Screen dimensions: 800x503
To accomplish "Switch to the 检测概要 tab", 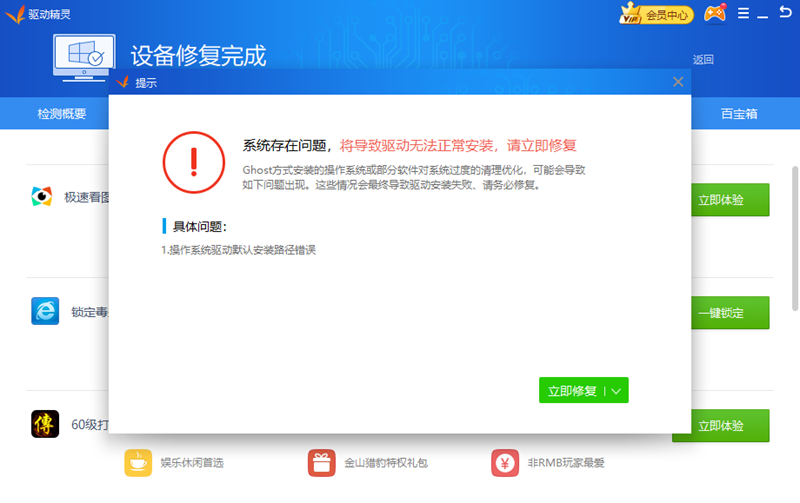I will [61, 114].
